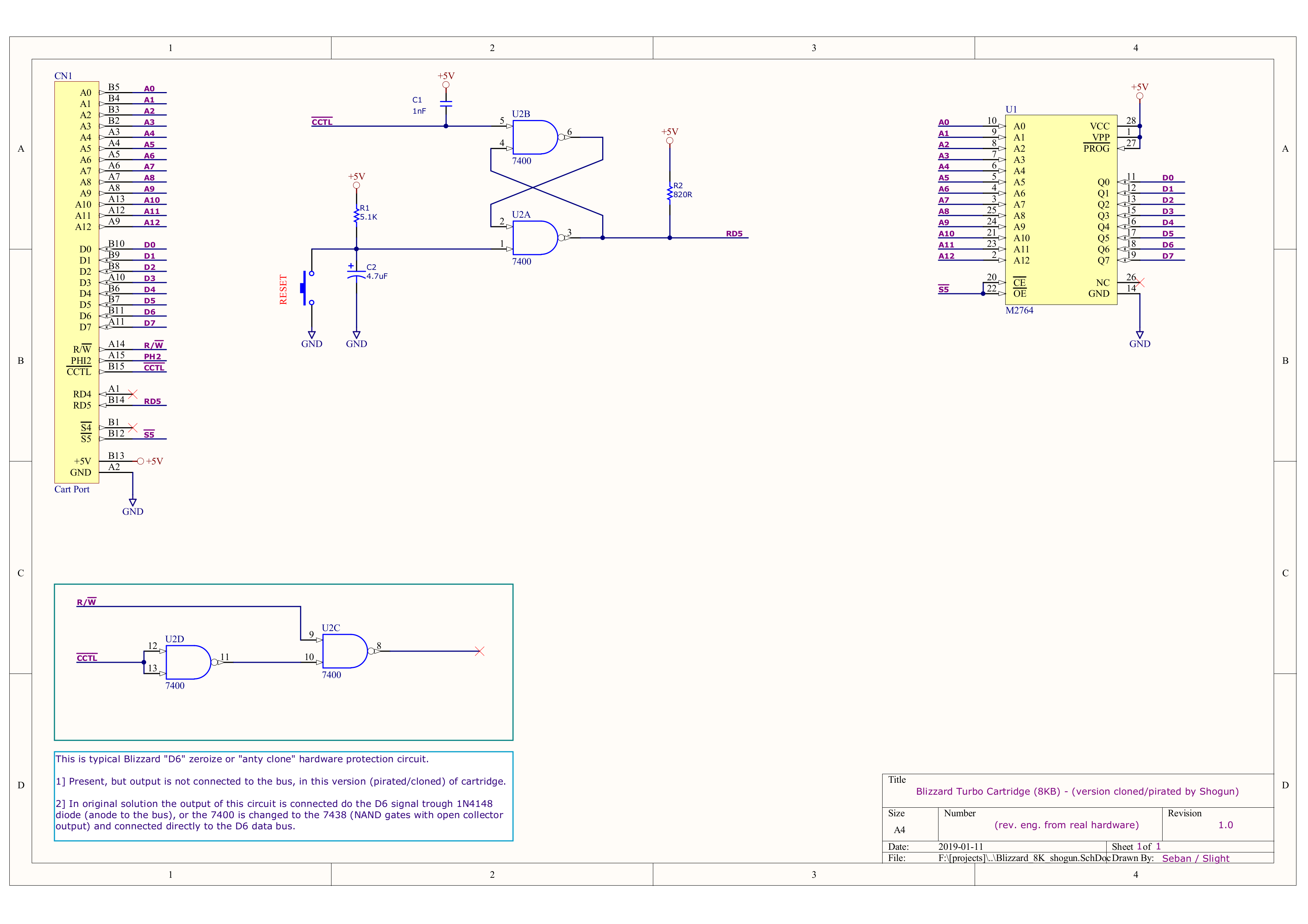Click the A4 sheet size value

(900, 830)
